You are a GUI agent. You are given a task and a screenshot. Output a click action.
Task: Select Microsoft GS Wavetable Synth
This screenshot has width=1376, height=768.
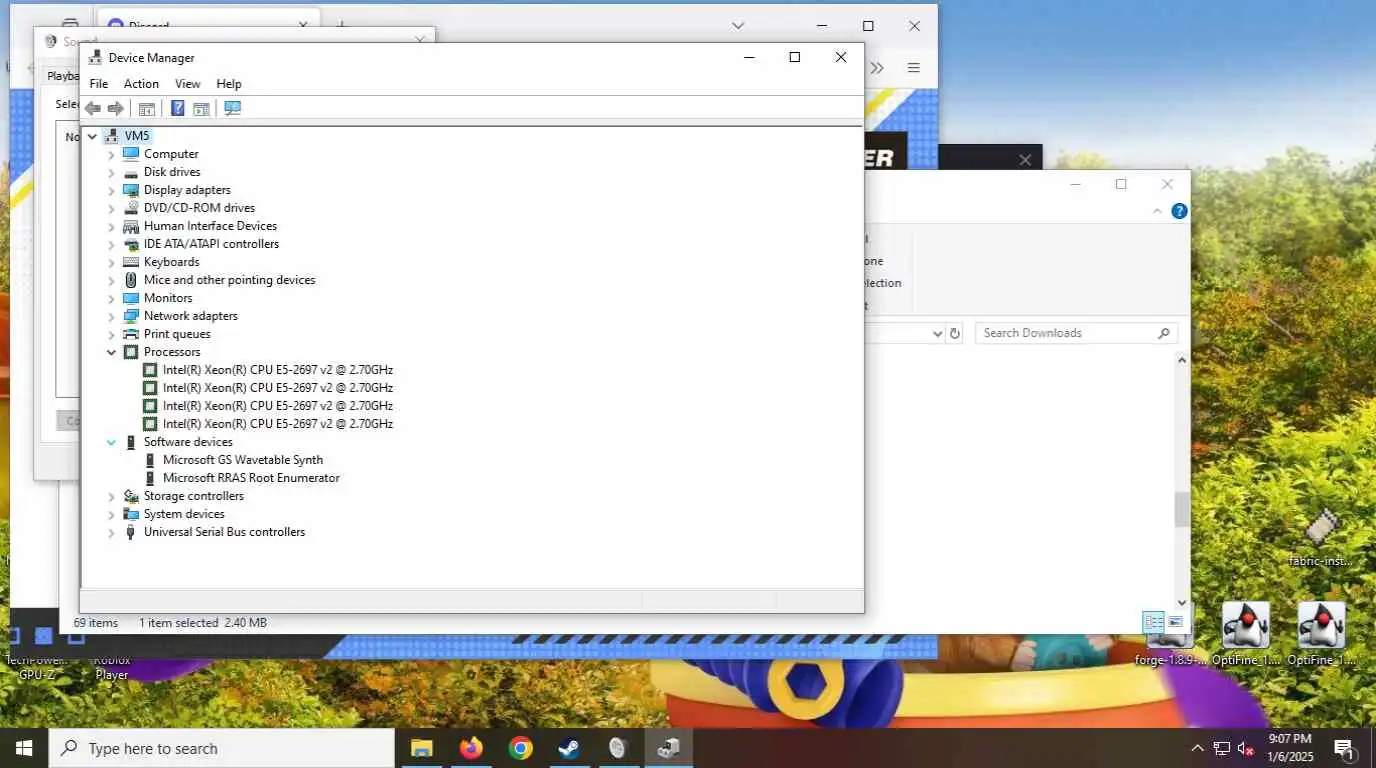243,460
